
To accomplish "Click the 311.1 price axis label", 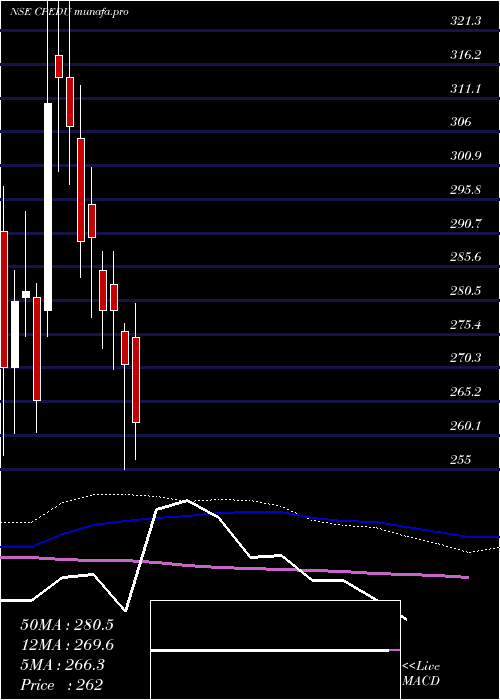I will tap(466, 89).
